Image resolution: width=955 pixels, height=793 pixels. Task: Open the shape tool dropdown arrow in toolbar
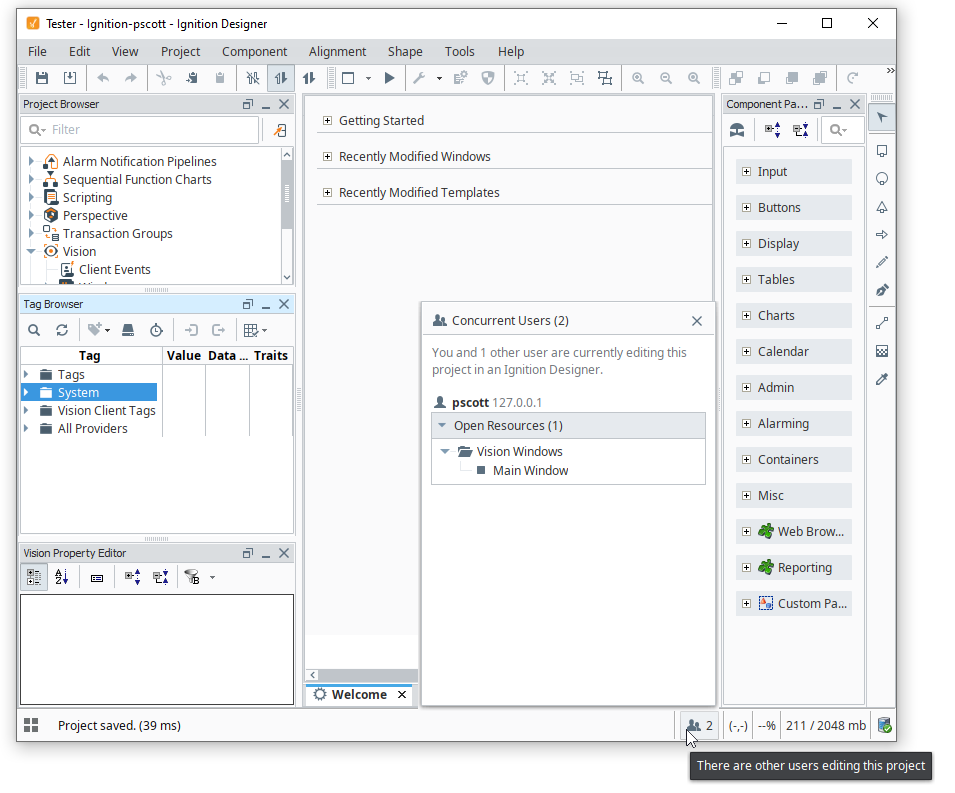[368, 79]
